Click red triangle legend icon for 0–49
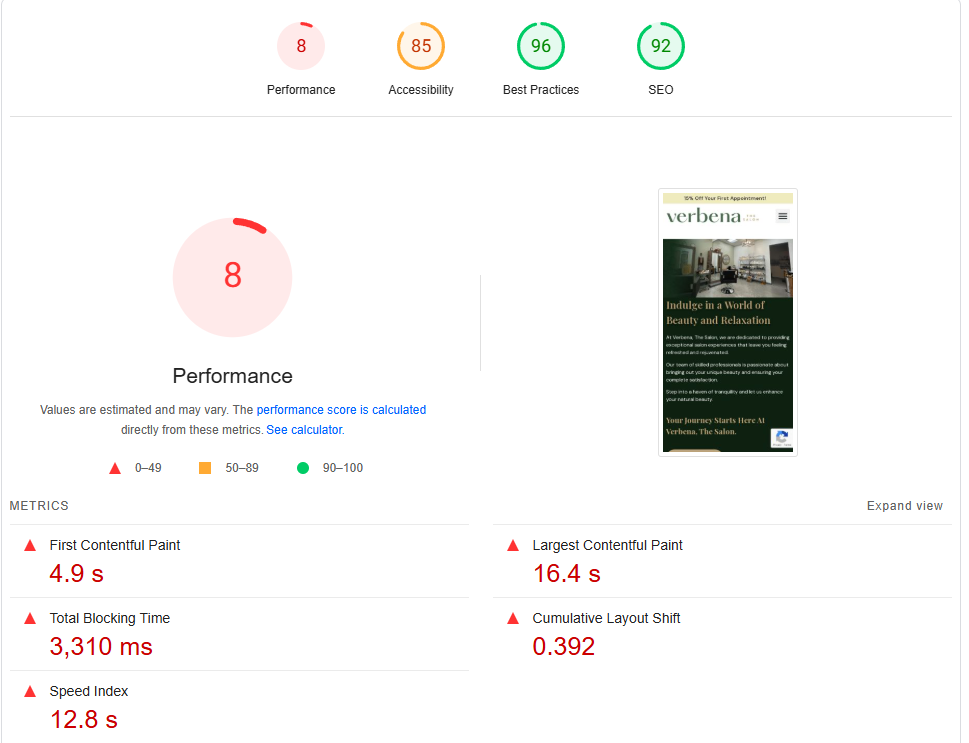Viewport: 969px width, 743px height. point(115,469)
